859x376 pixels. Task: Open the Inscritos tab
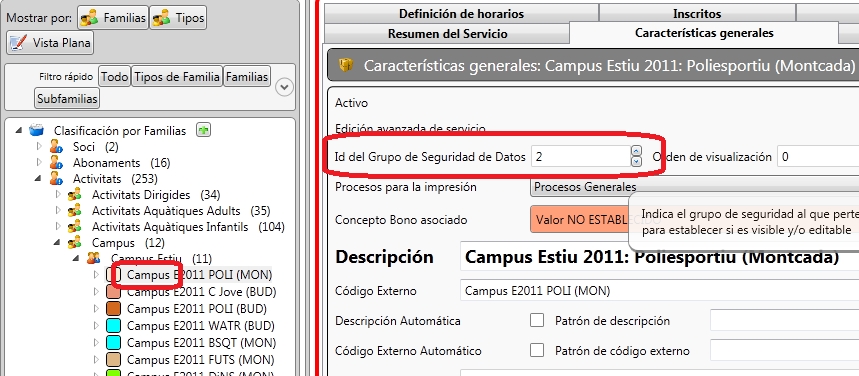[697, 14]
